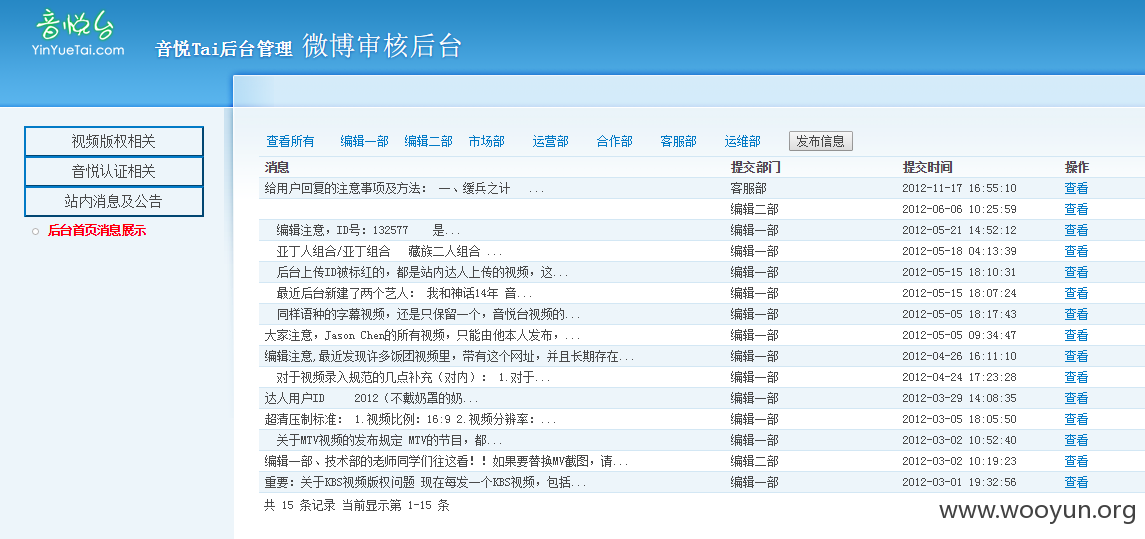Click 客服部 in the department column
This screenshot has height=539, width=1145.
click(748, 188)
